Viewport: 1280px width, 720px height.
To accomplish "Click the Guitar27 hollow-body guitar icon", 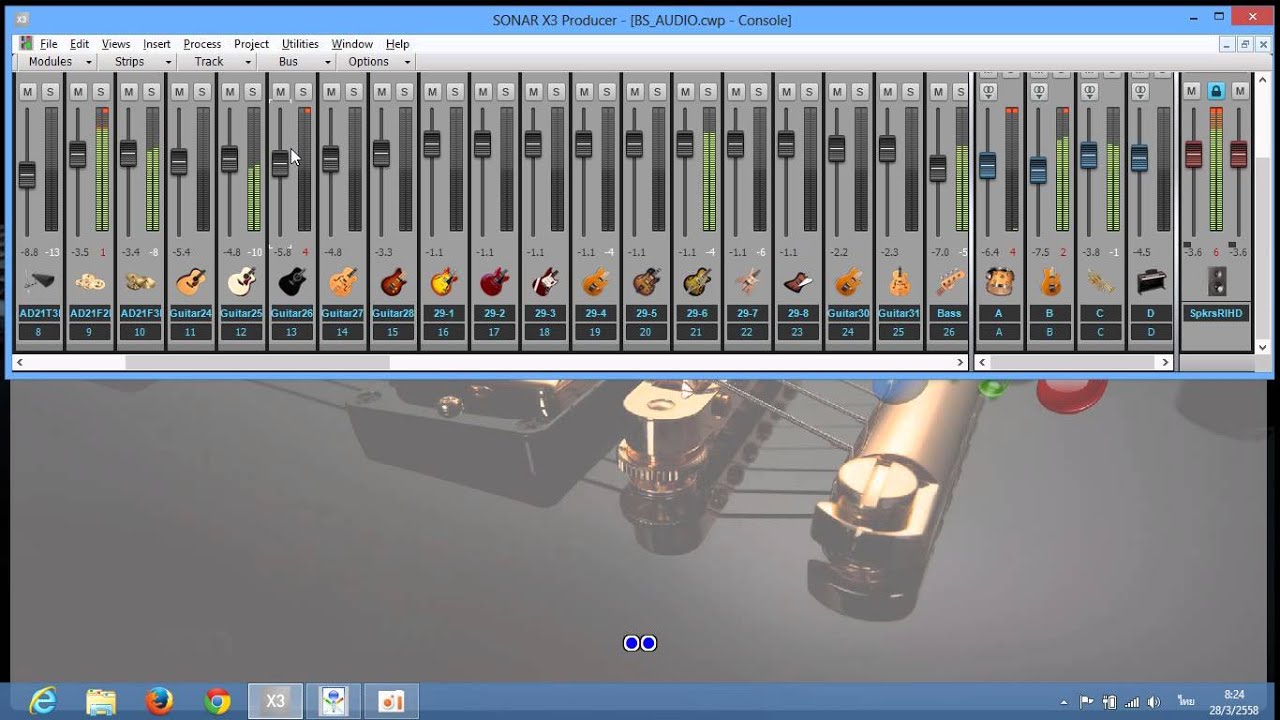I will pos(342,282).
